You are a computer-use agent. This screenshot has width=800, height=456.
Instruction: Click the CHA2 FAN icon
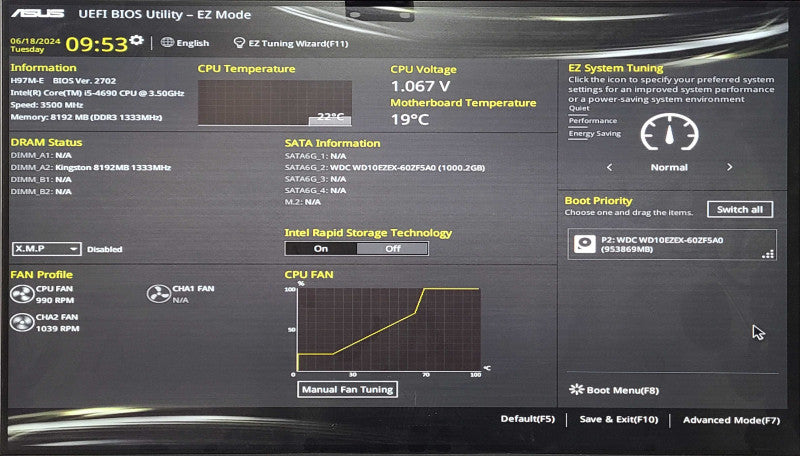pyautogui.click(x=22, y=322)
